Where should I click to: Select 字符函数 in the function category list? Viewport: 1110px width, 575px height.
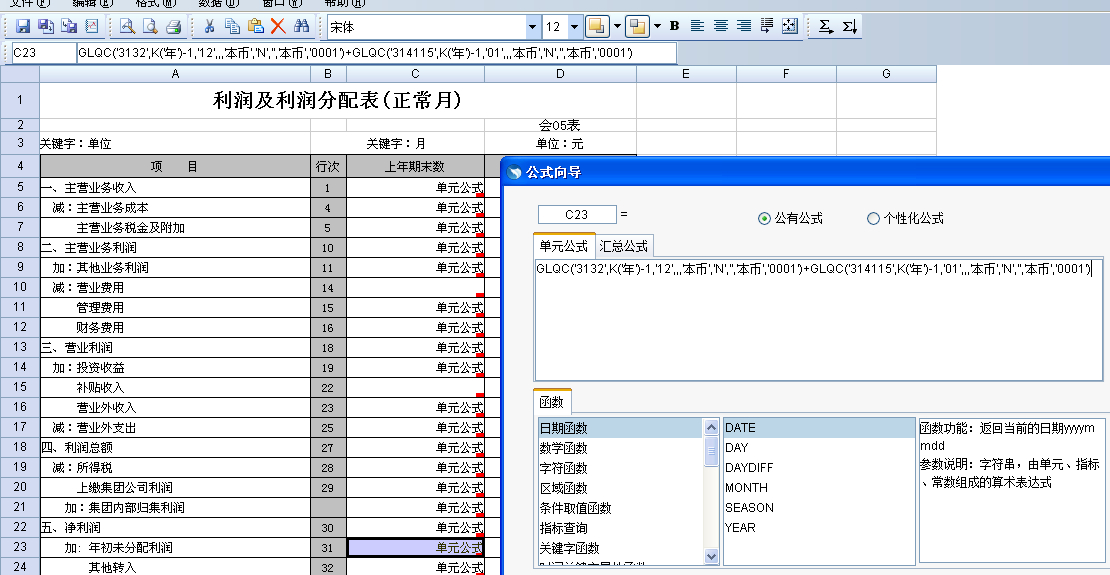(x=619, y=468)
